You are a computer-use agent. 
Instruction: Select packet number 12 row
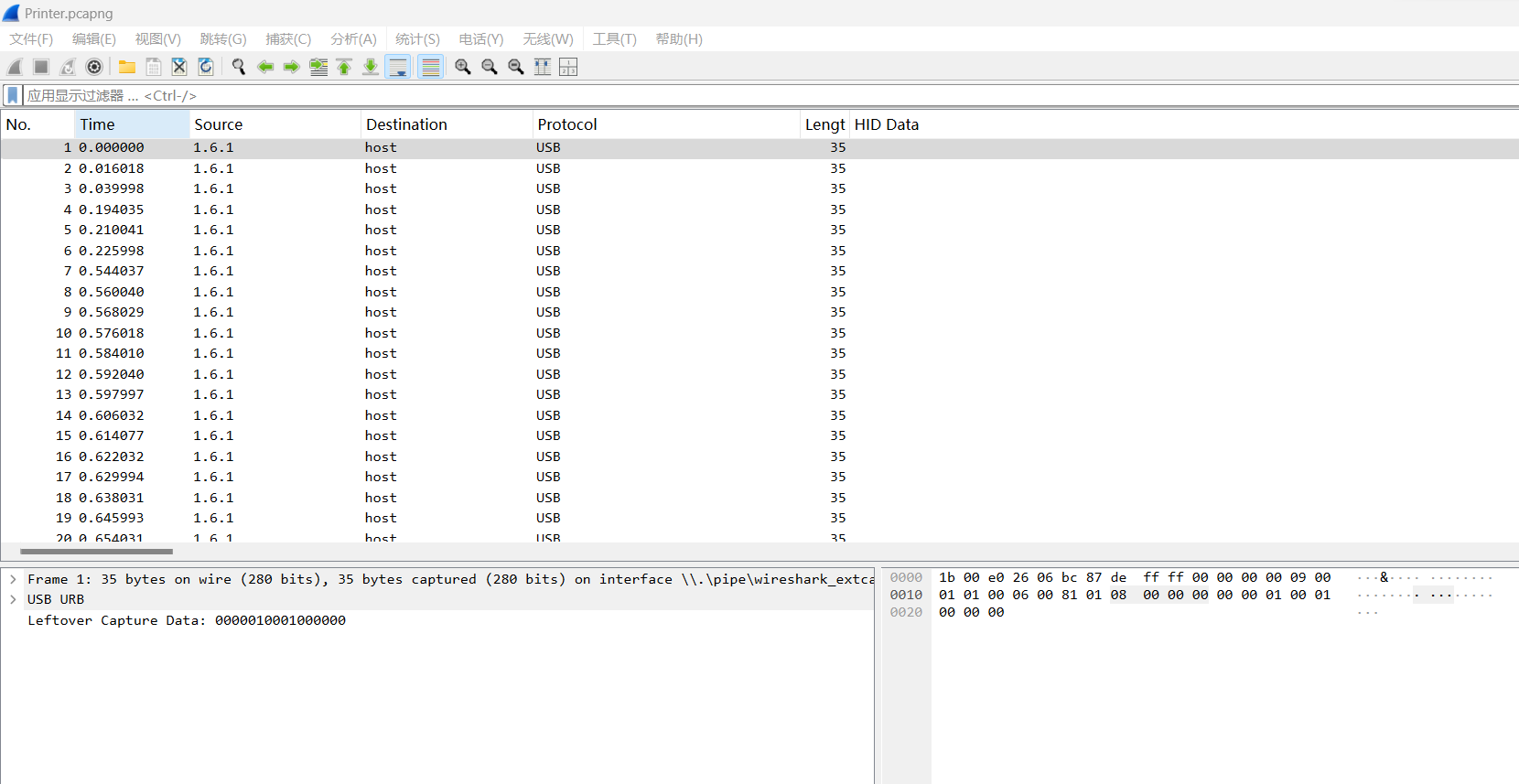pyautogui.click(x=759, y=374)
